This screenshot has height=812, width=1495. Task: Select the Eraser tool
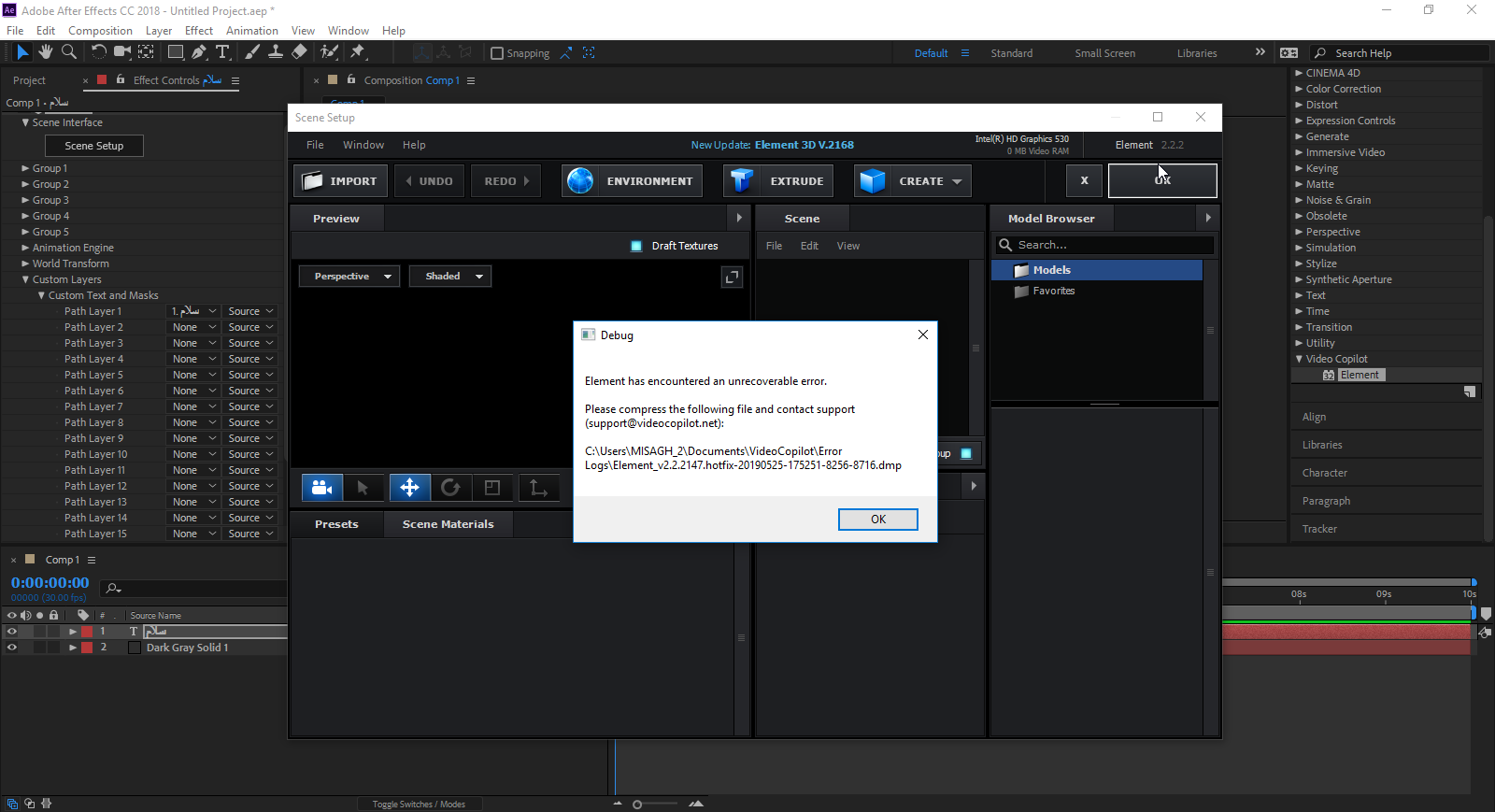pyautogui.click(x=299, y=52)
